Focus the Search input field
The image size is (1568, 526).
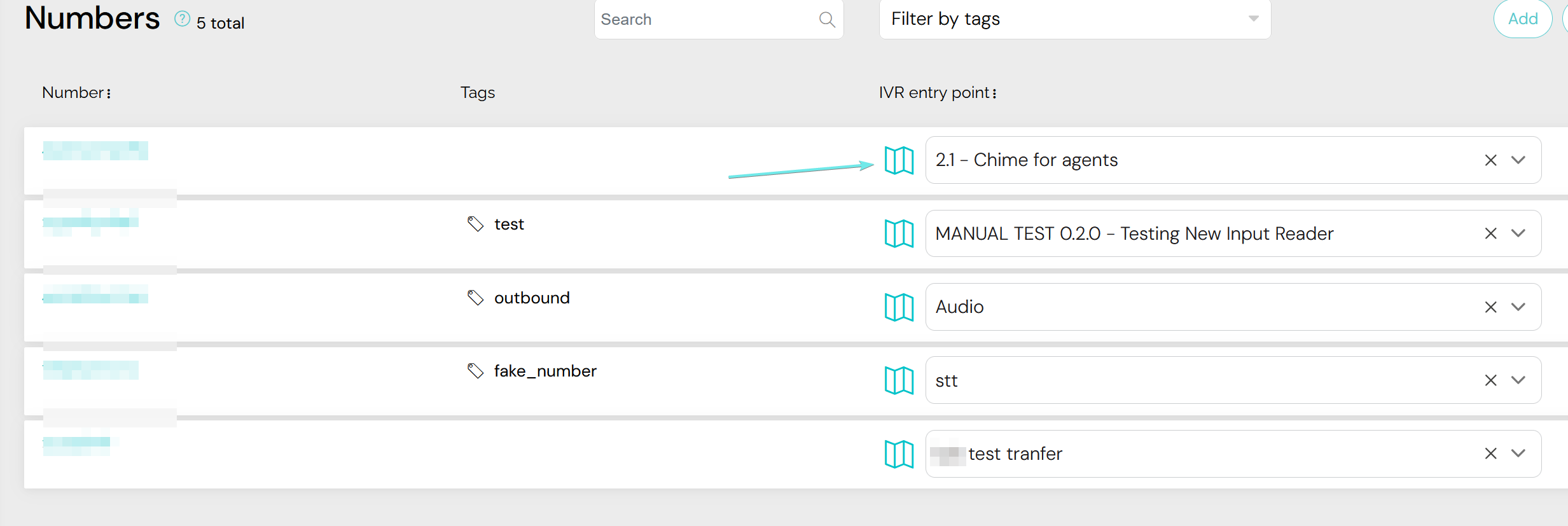(x=706, y=20)
